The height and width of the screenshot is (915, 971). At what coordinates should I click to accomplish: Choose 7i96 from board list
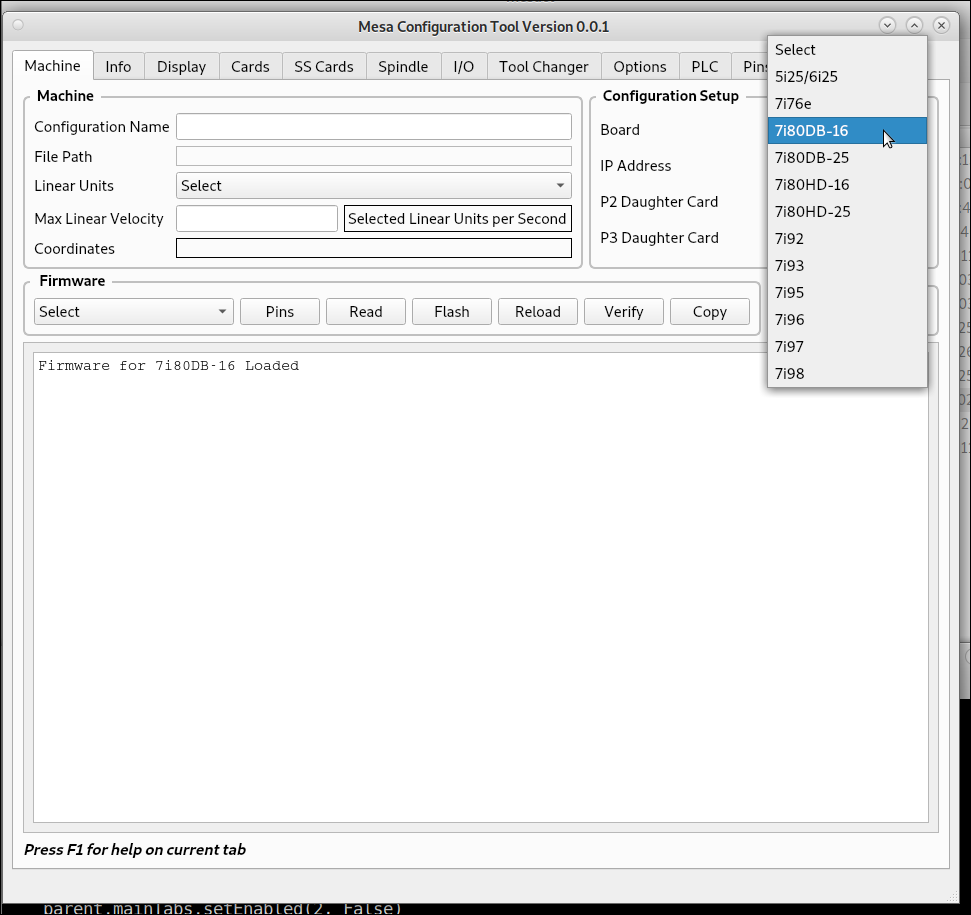(847, 319)
